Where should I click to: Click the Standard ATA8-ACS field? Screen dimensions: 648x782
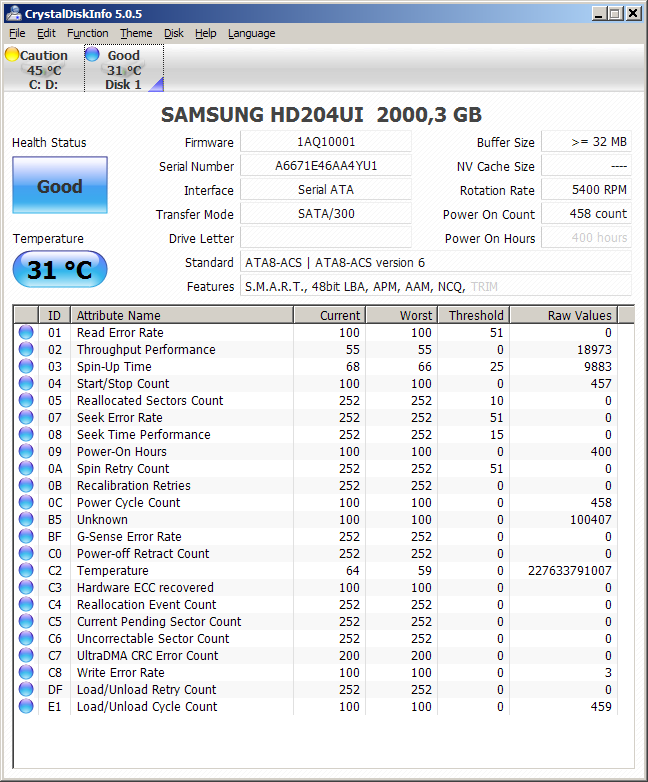436,262
